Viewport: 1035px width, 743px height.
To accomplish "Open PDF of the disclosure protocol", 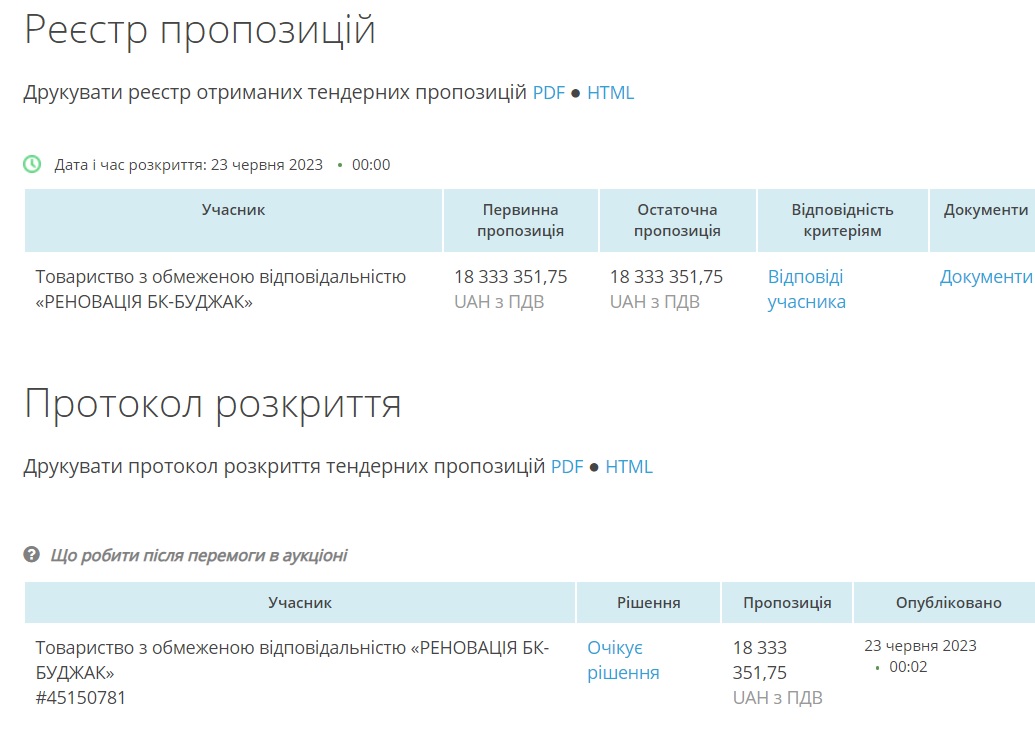I will coord(567,467).
